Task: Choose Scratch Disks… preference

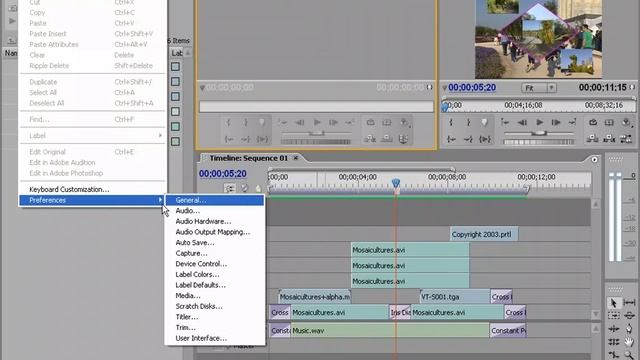Action: [x=215, y=306]
